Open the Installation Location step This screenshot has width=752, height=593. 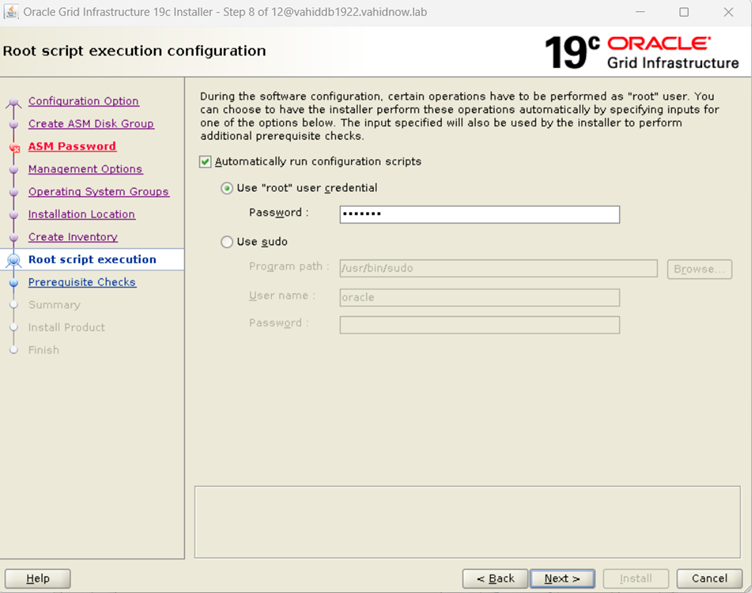[x=81, y=214]
